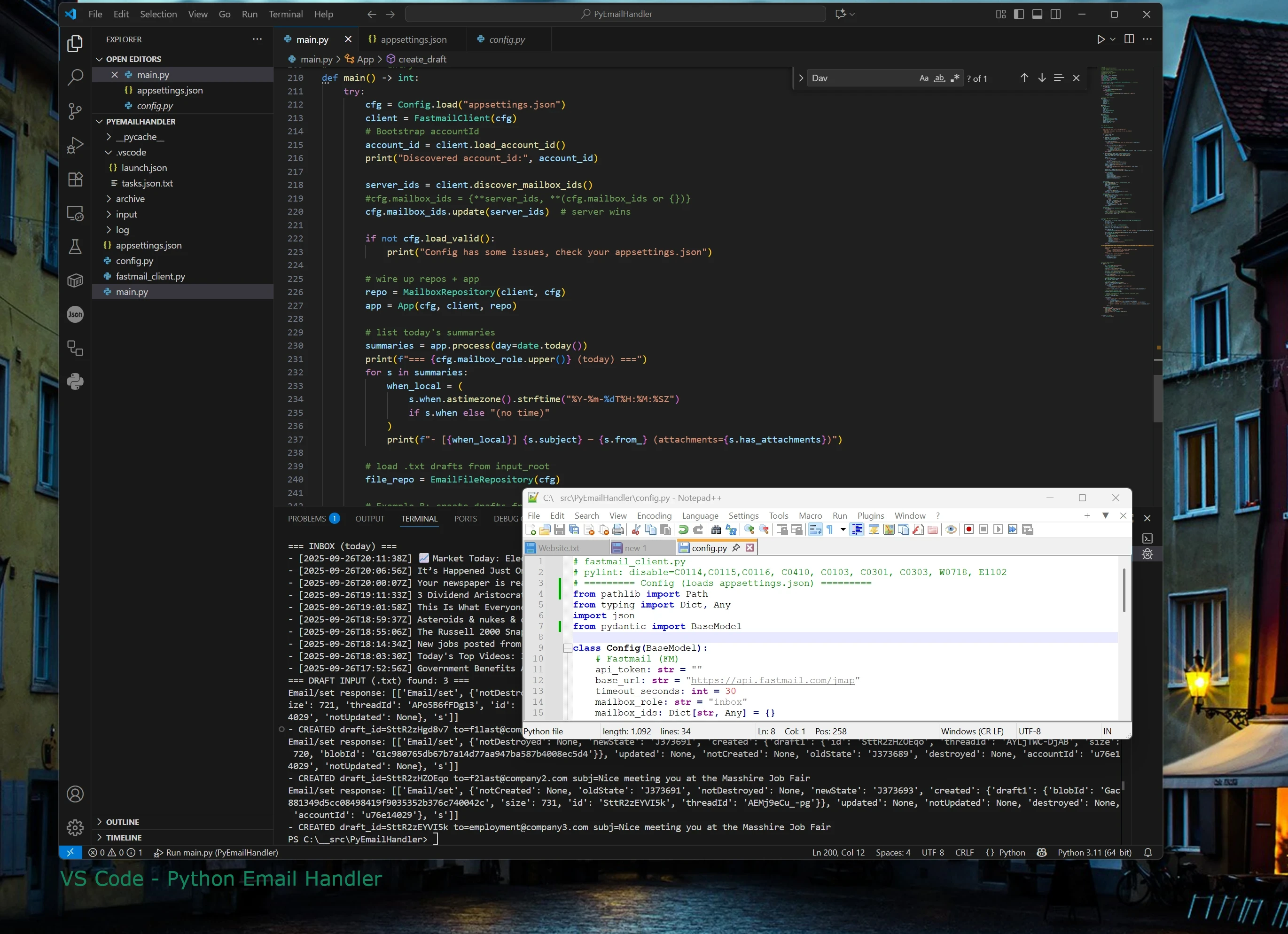
Task: Open the Source Control view
Action: [x=74, y=111]
